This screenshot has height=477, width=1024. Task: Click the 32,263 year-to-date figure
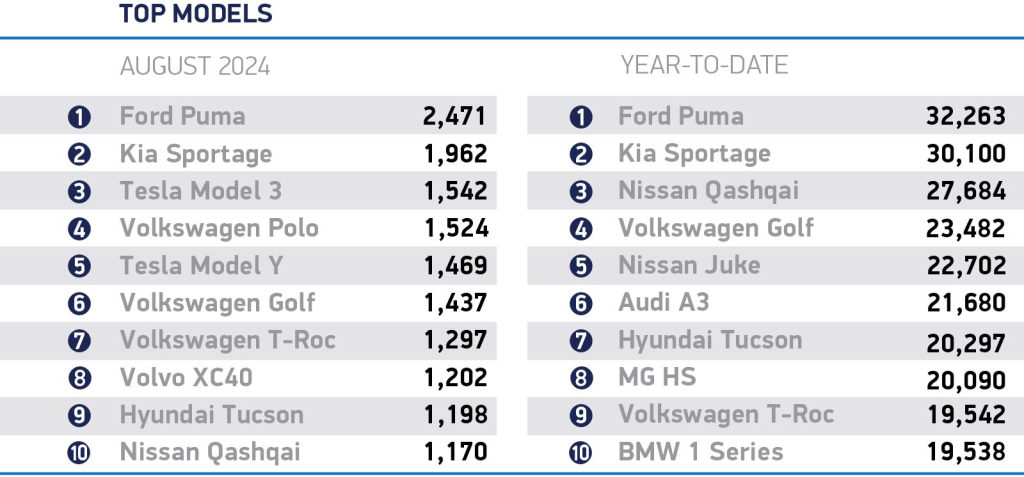965,117
